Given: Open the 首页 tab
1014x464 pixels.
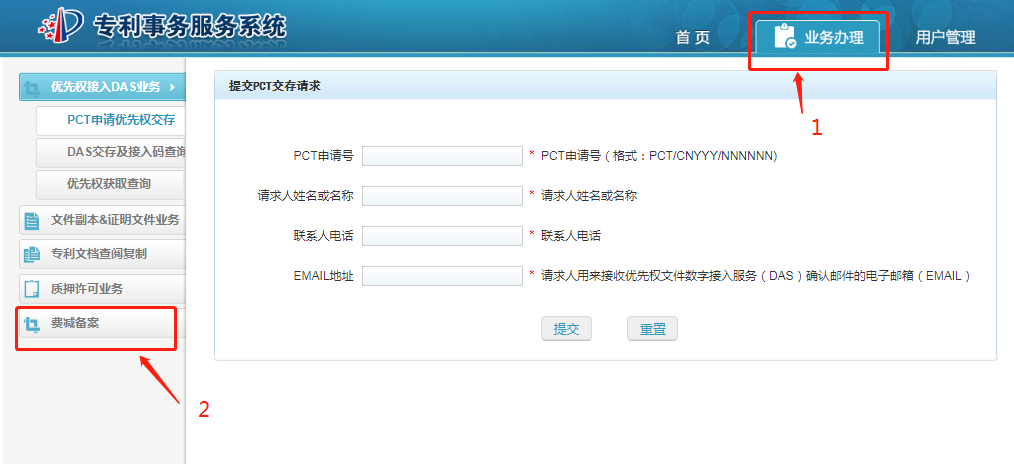Looking at the screenshot, I should (693, 37).
